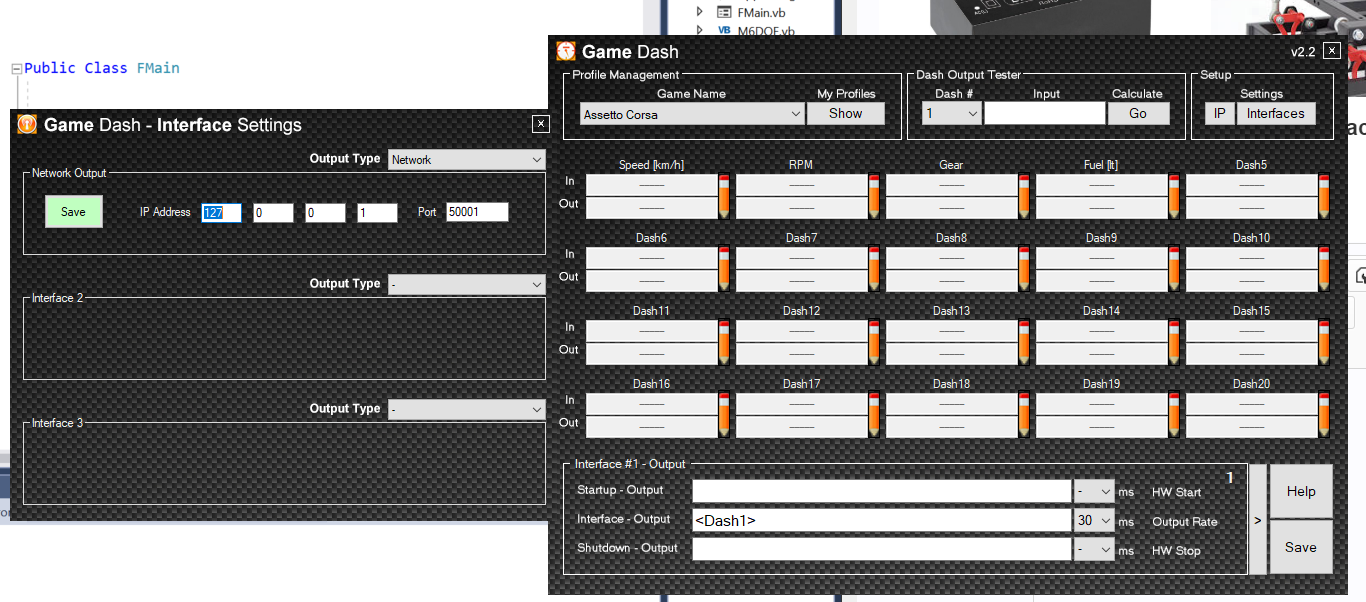The width and height of the screenshot is (1366, 602).
Task: Open the Game Name dropdown showing Assetto Corsa
Action: [692, 114]
